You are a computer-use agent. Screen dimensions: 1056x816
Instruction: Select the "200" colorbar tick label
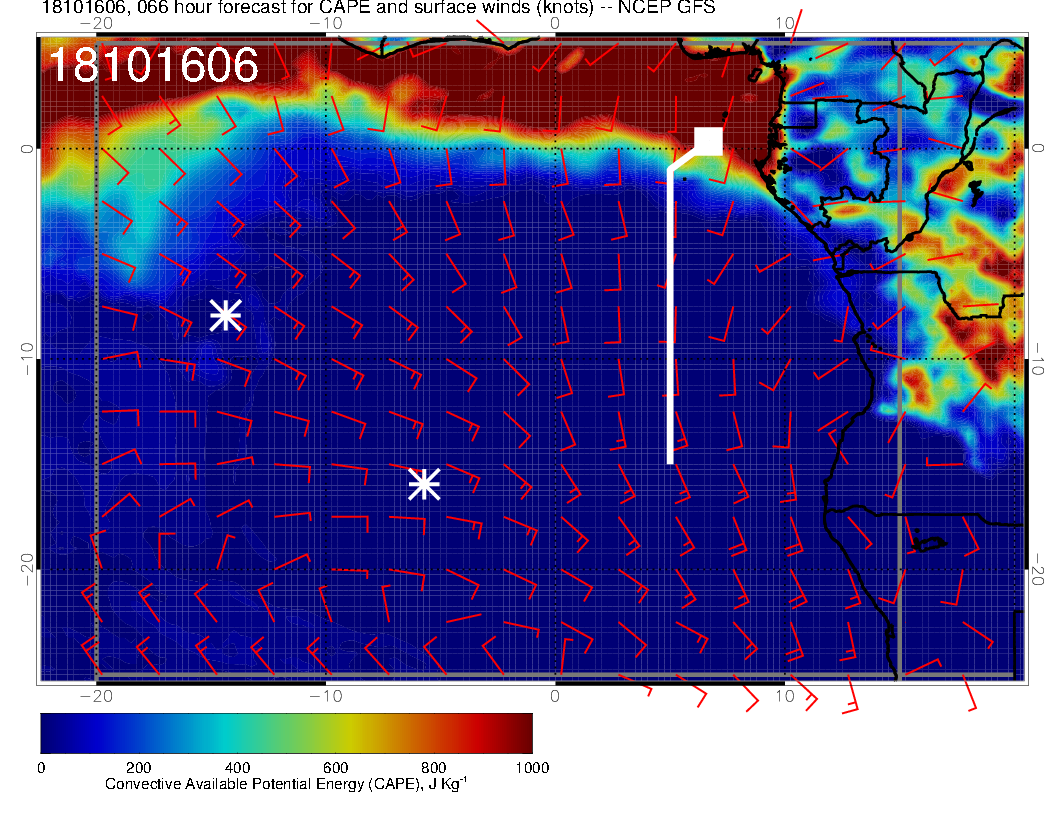tap(139, 767)
